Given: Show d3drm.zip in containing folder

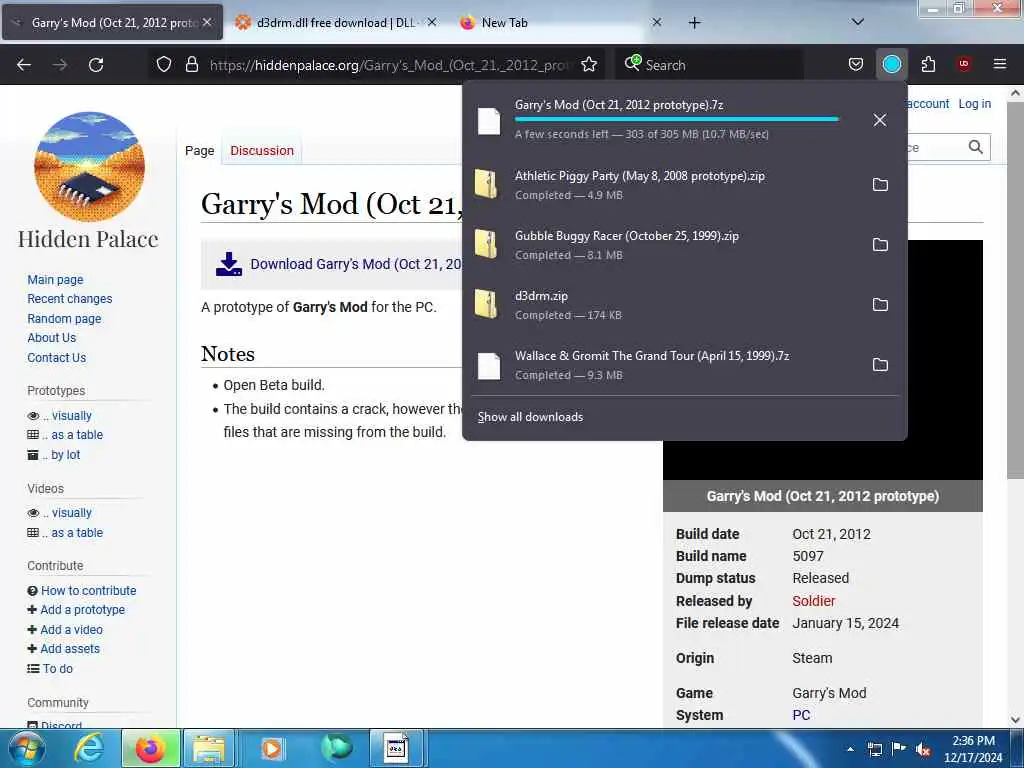Looking at the screenshot, I should pos(880,305).
